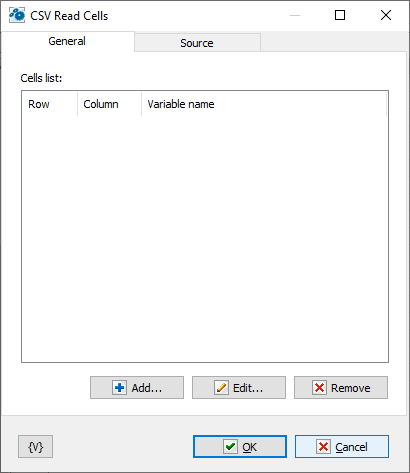Open the {V} variables button

click(x=35, y=447)
